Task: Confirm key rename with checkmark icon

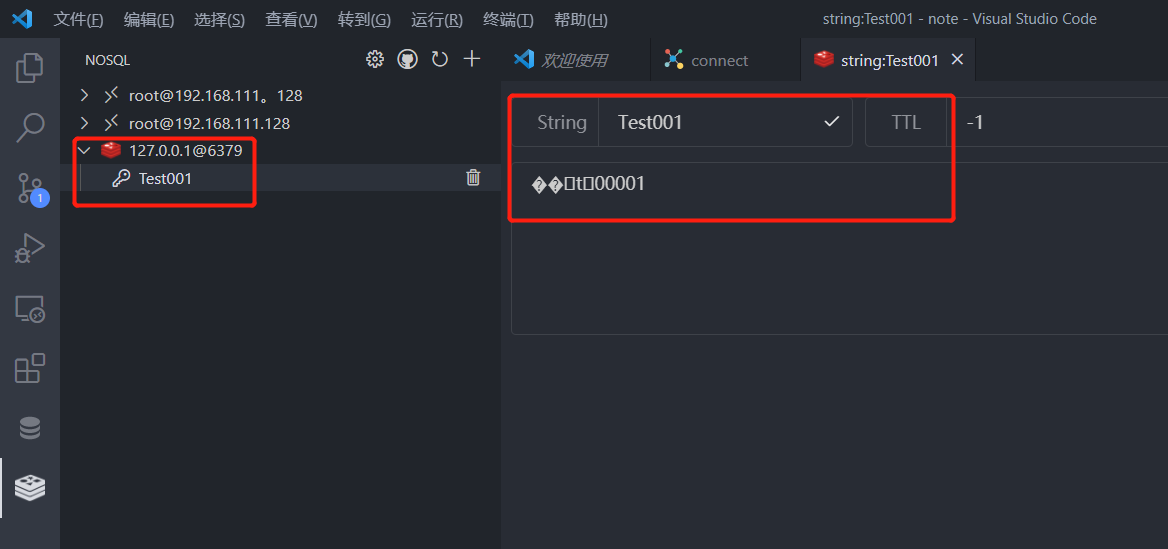Action: click(x=832, y=121)
